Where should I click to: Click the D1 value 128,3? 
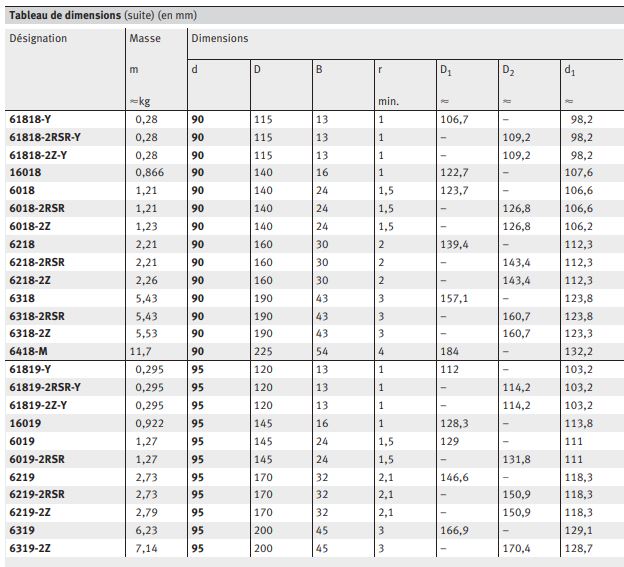[x=454, y=423]
